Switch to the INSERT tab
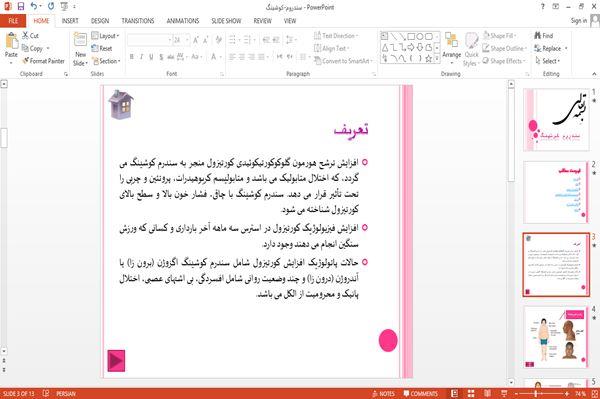This screenshot has width=600, height=399. (x=70, y=21)
